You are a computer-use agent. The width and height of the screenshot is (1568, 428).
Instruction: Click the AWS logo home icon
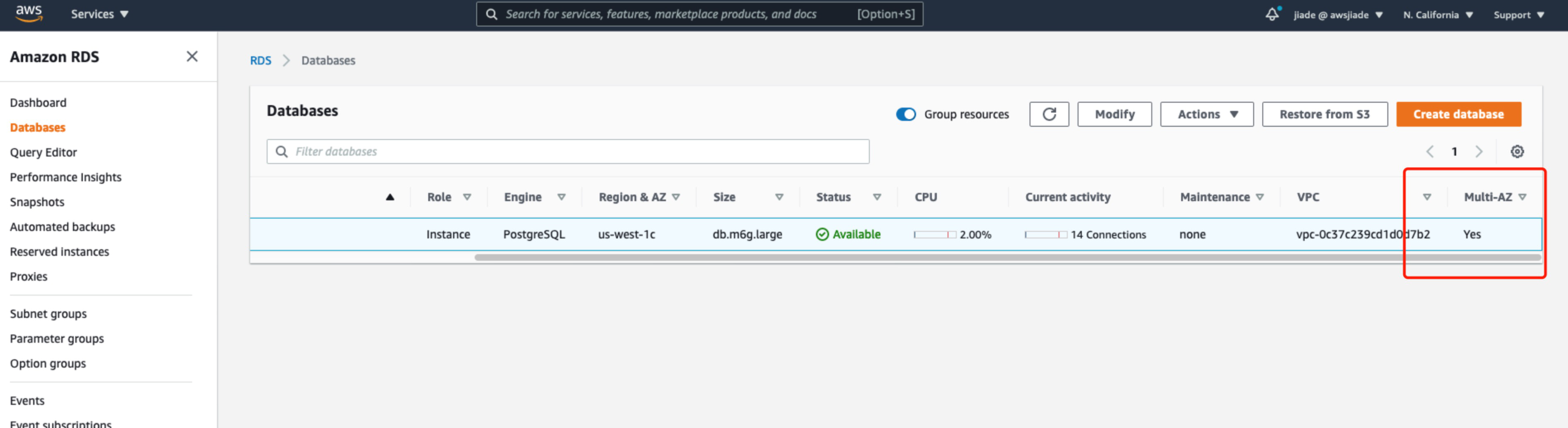click(29, 13)
